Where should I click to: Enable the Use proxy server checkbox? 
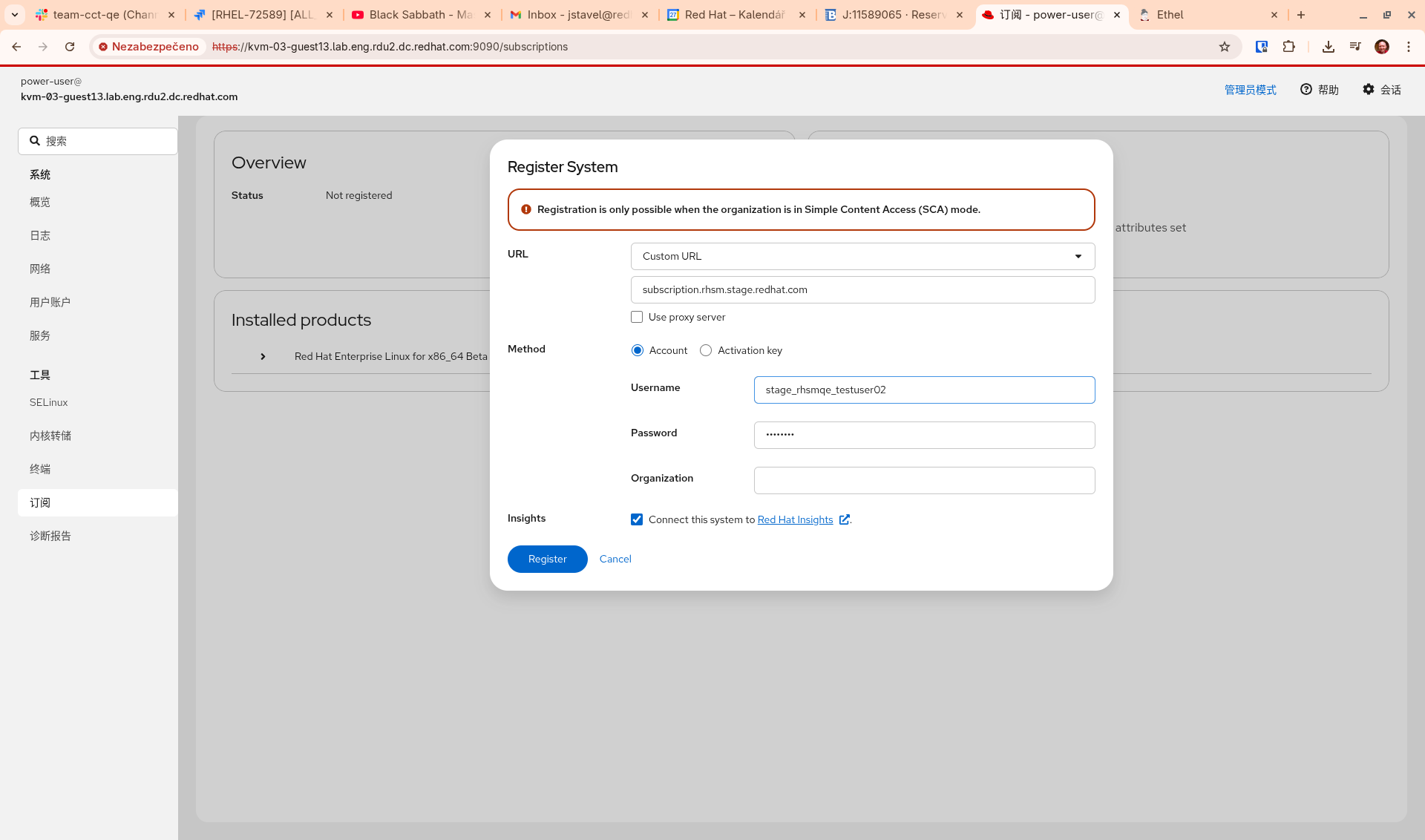pos(637,317)
